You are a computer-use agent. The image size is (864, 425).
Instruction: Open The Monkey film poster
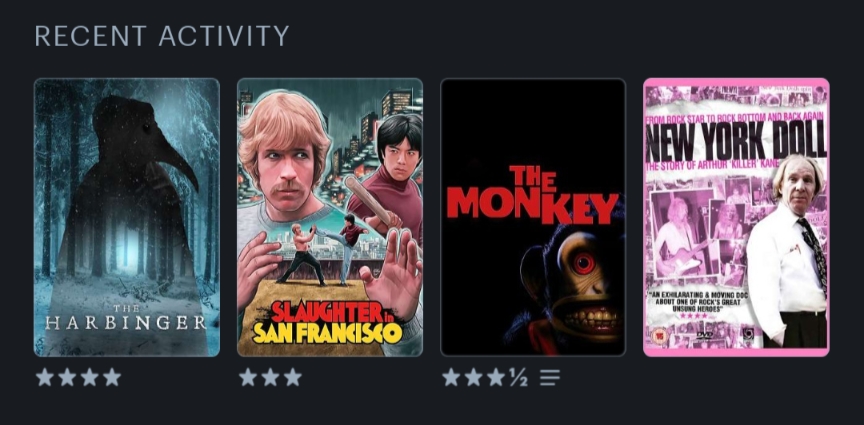click(x=533, y=217)
